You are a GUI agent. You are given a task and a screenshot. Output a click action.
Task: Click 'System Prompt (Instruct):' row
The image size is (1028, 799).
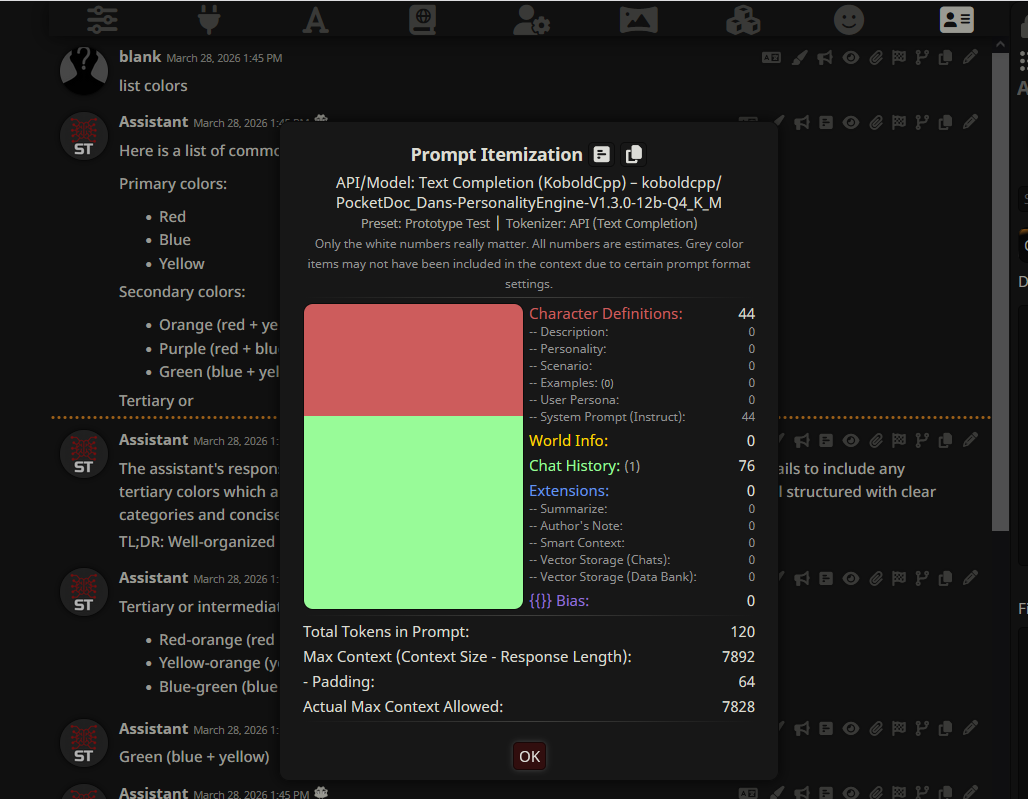point(642,417)
